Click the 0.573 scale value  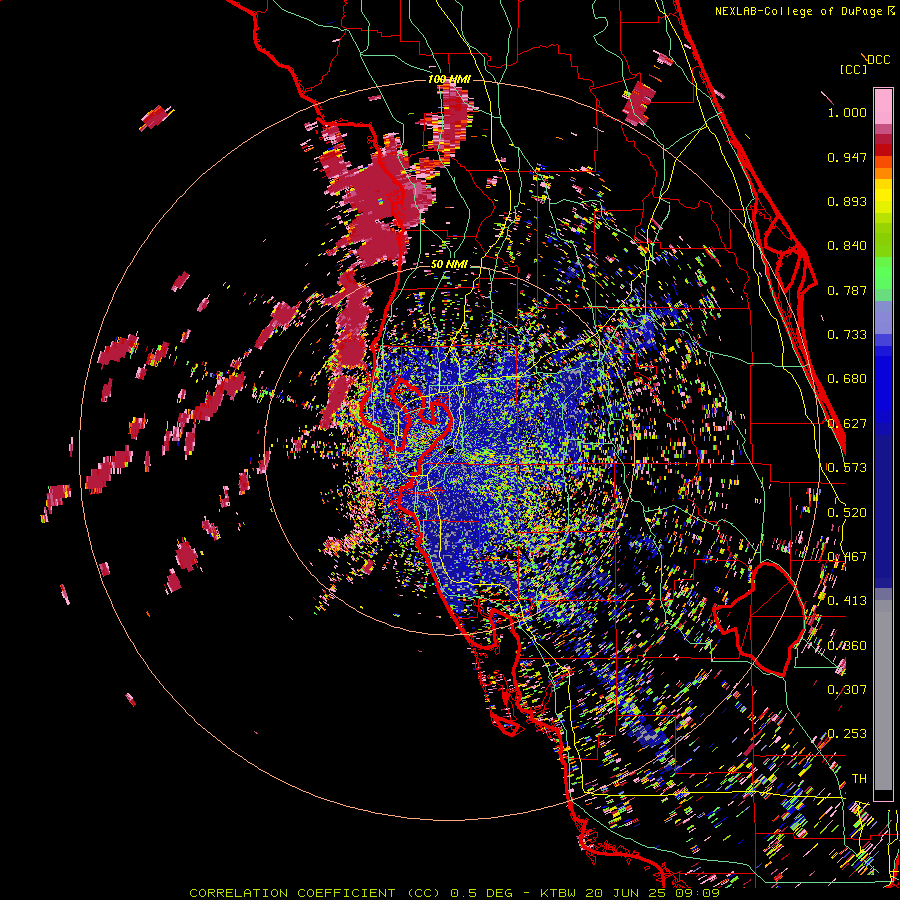(x=847, y=468)
